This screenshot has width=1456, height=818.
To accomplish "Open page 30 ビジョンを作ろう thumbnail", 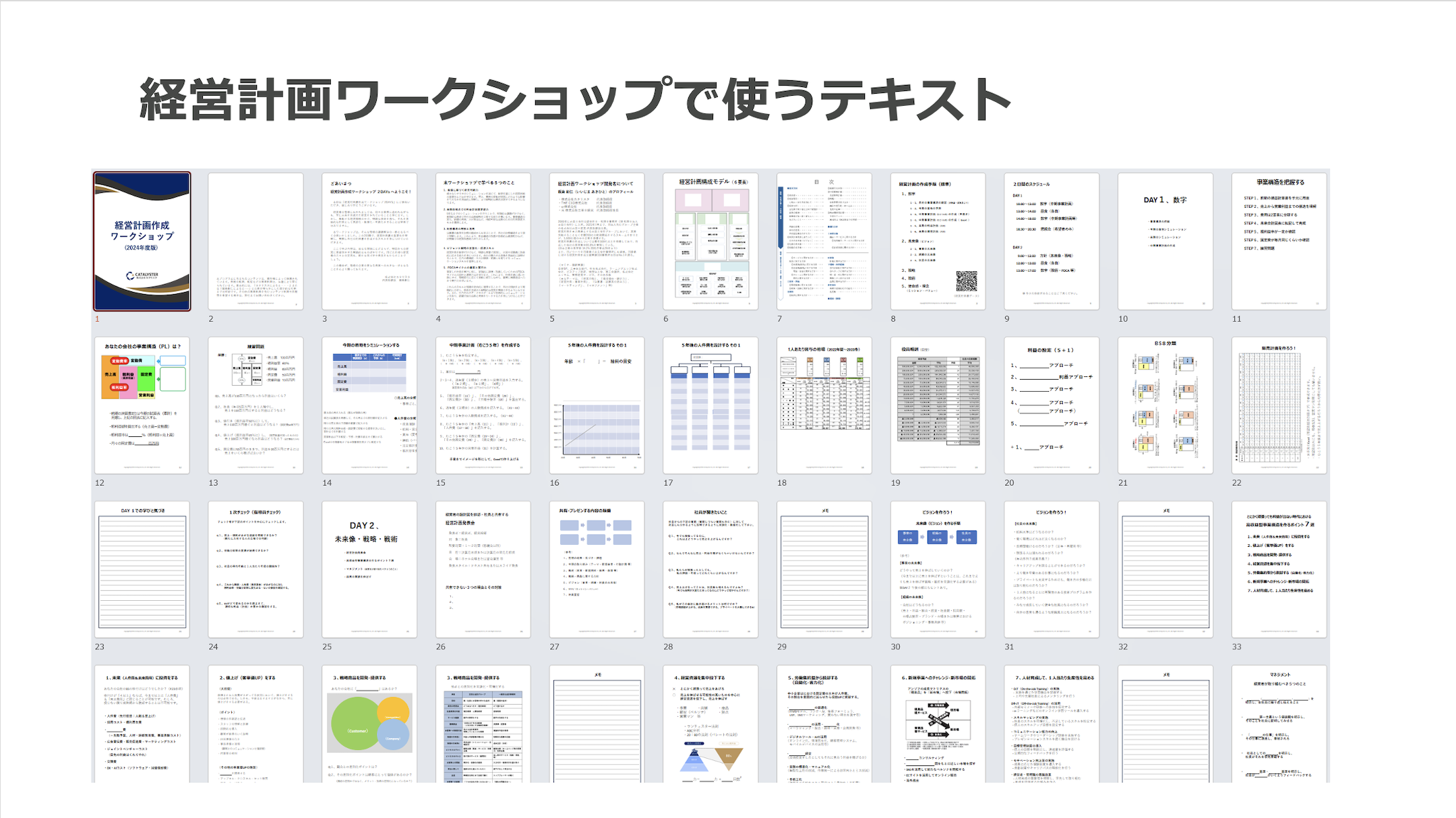I will (x=937, y=569).
